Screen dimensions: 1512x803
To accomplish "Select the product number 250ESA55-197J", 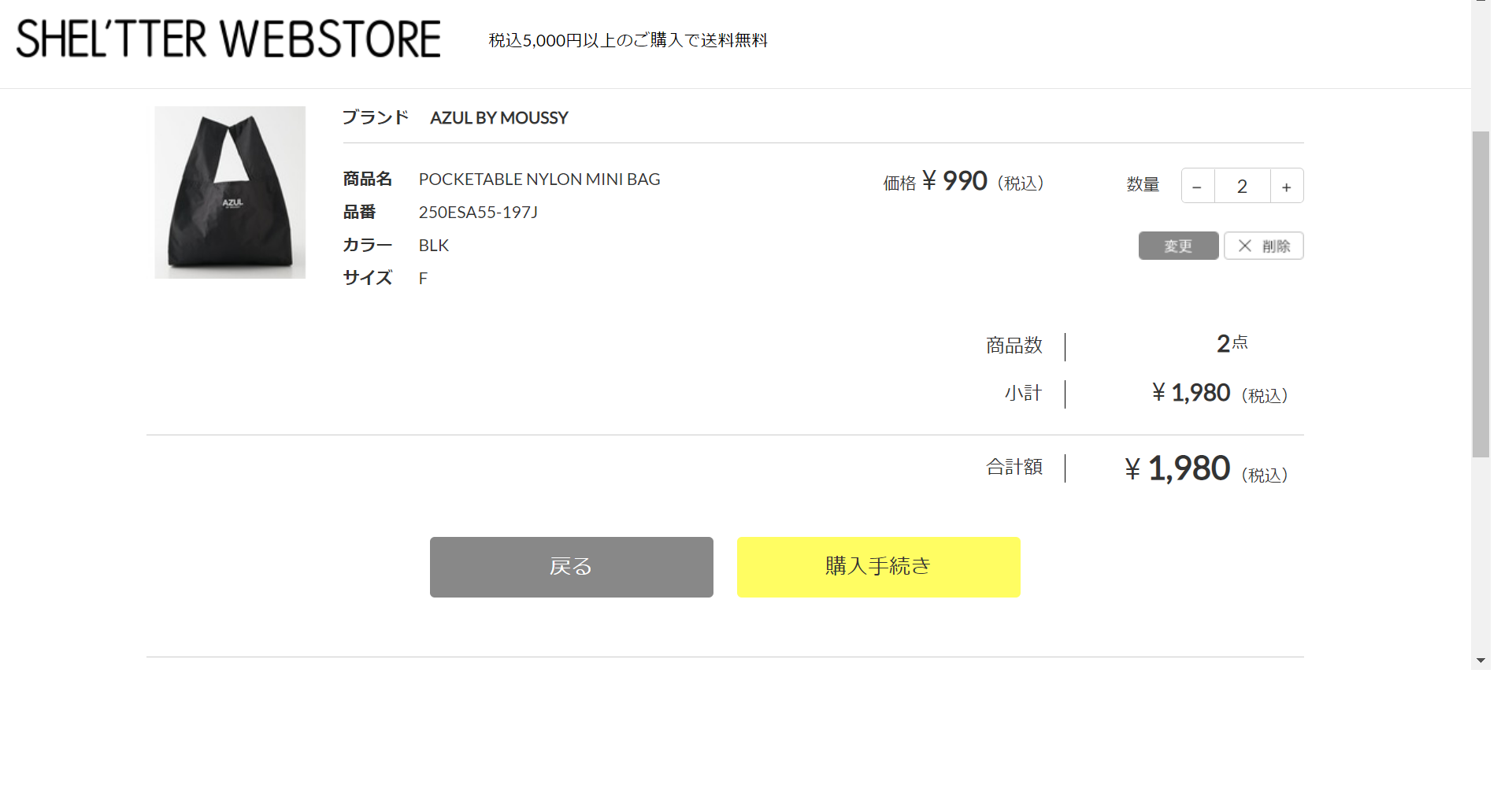I will 478,213.
